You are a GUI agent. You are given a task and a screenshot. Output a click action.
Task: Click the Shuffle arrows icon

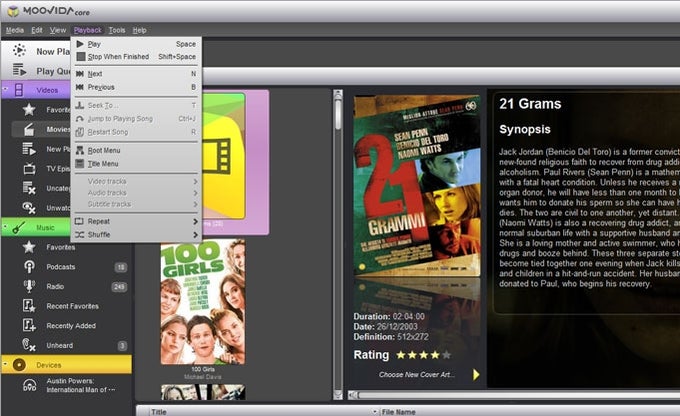79,235
